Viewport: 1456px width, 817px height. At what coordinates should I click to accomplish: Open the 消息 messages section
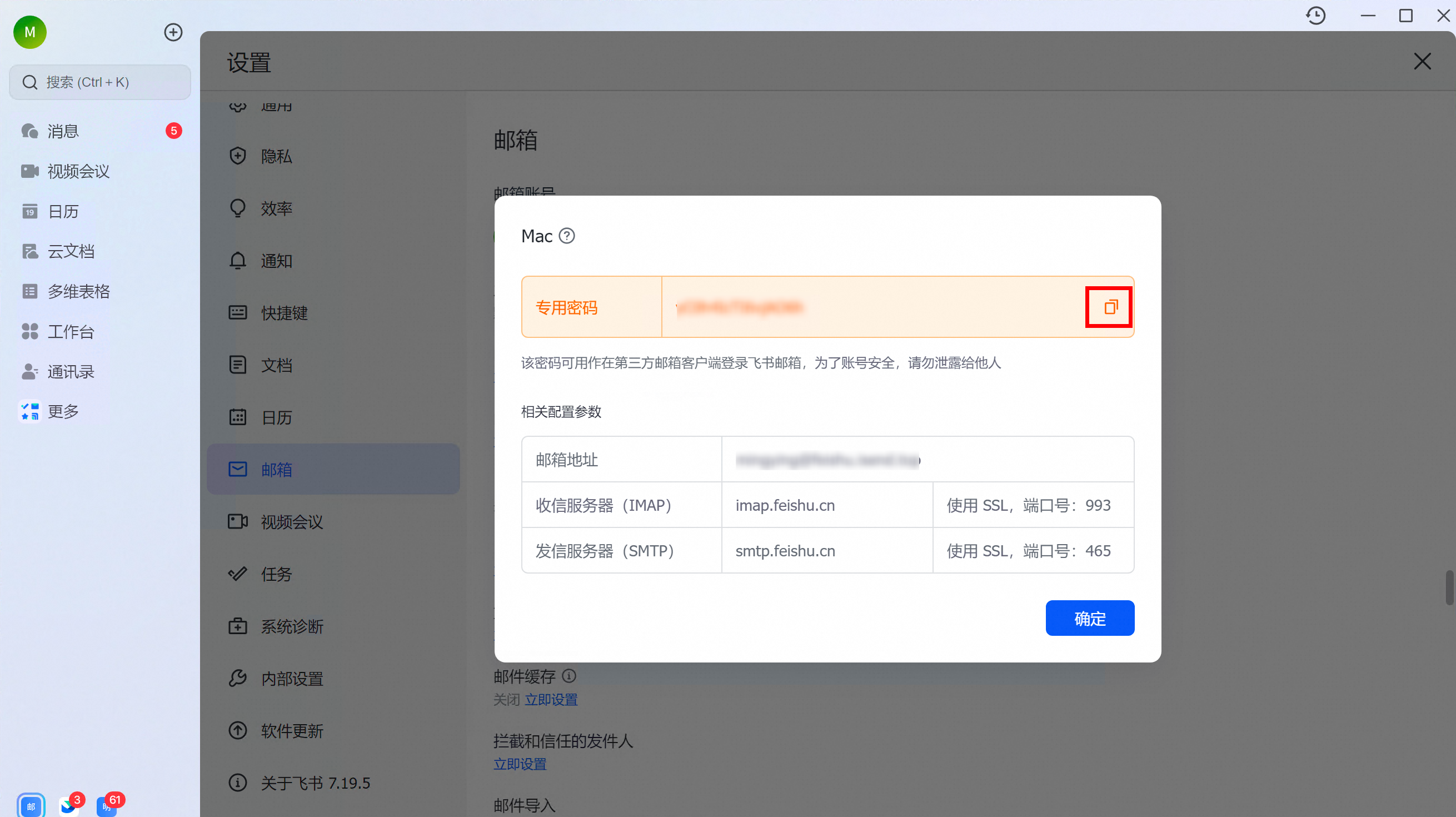coord(63,131)
